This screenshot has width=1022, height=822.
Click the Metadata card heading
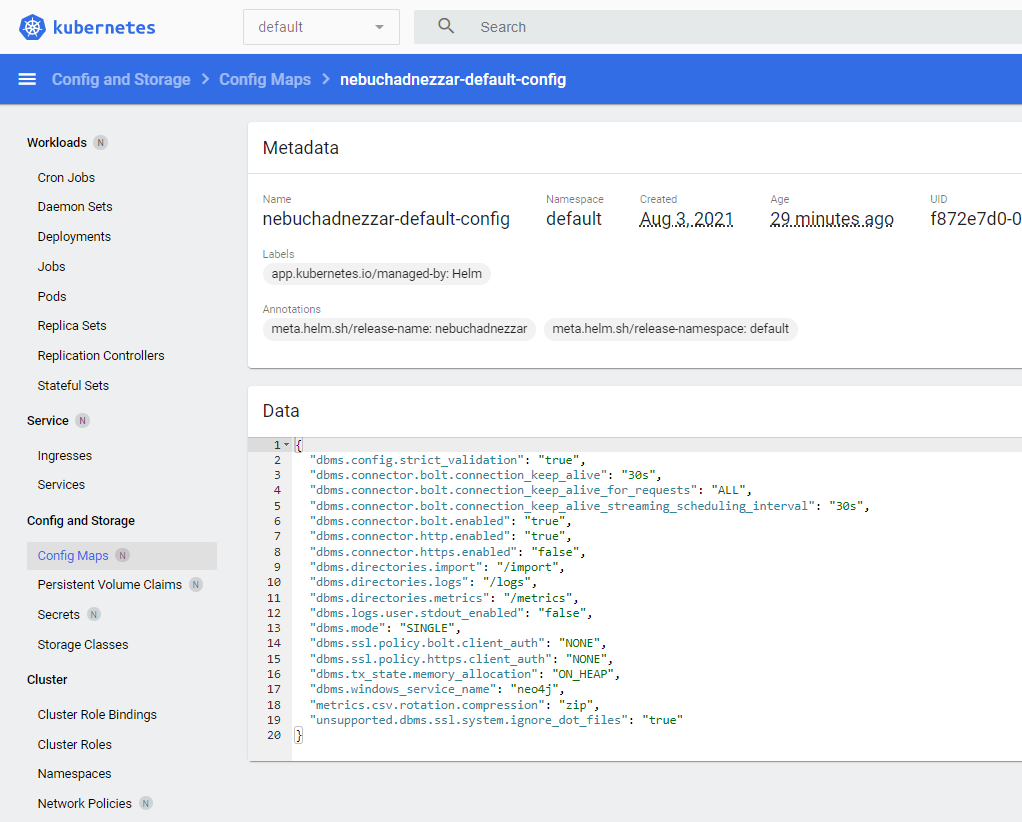tap(300, 148)
